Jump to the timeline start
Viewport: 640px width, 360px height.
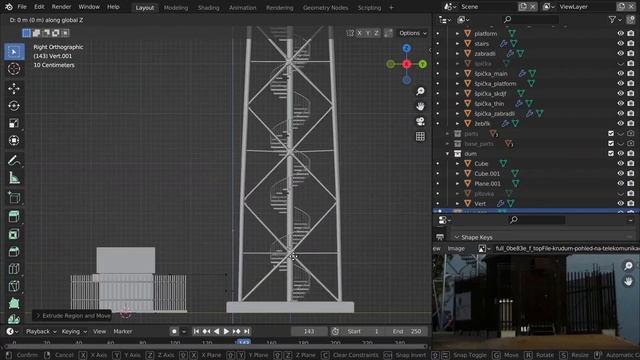click(196, 331)
